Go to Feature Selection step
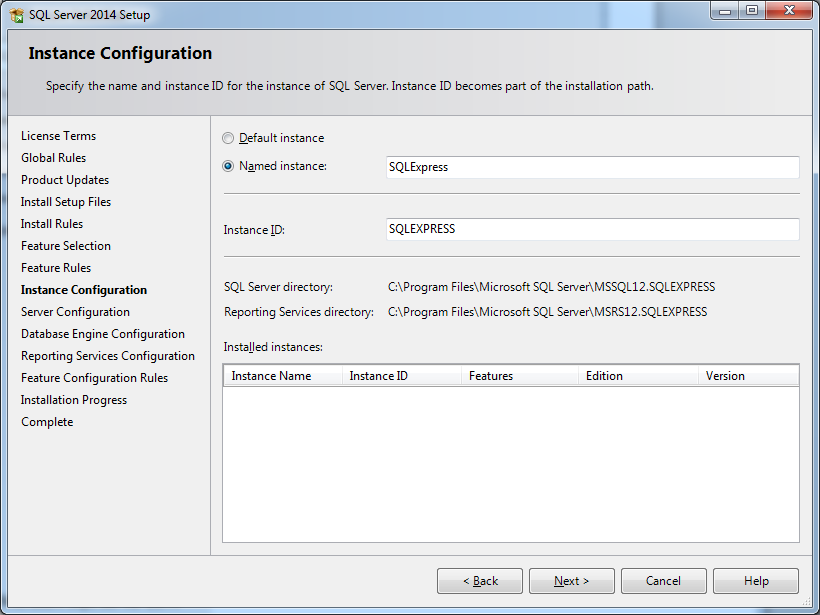This screenshot has height=615, width=820. 66,246
